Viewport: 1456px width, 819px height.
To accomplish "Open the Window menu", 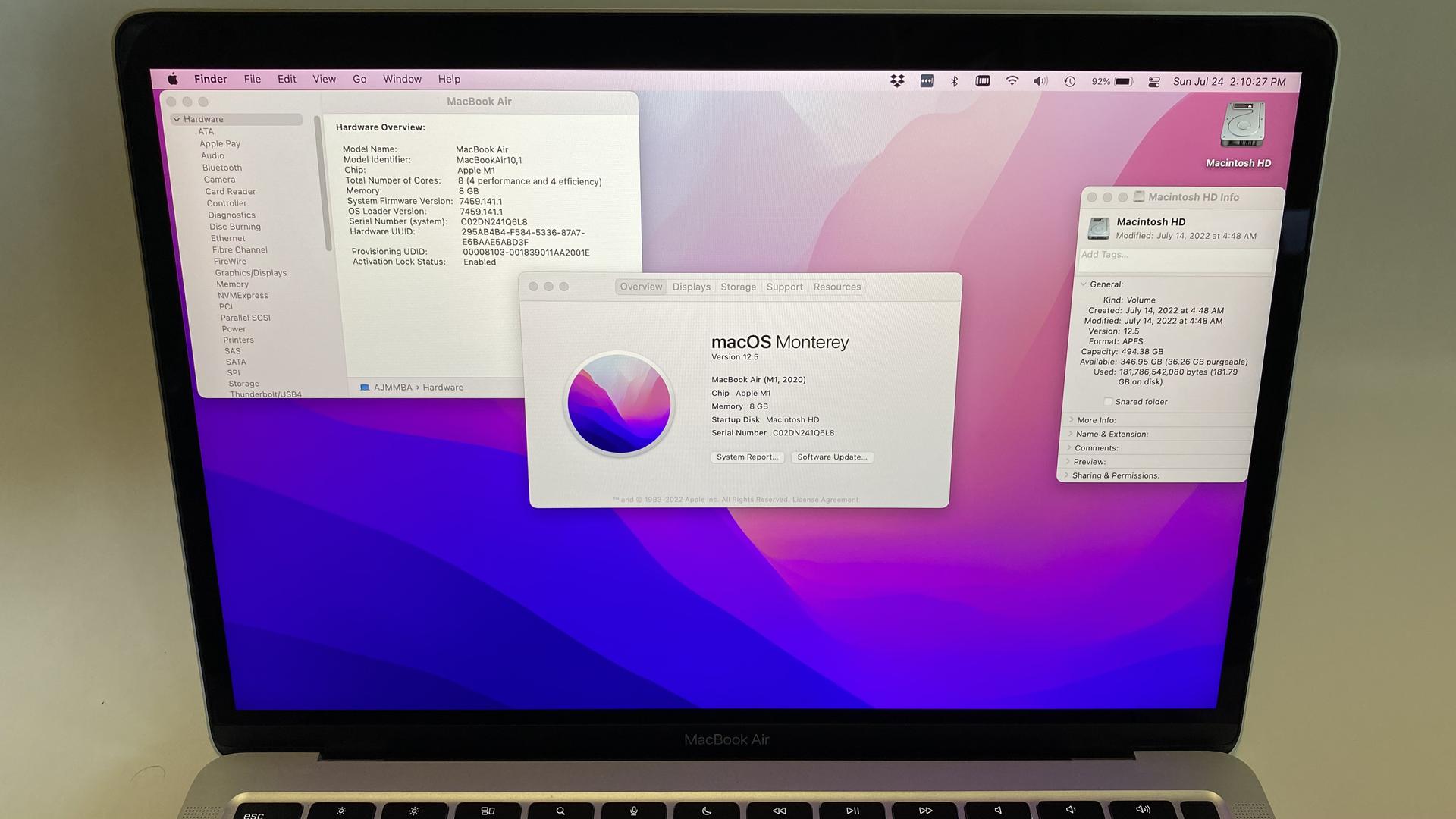I will coord(402,79).
